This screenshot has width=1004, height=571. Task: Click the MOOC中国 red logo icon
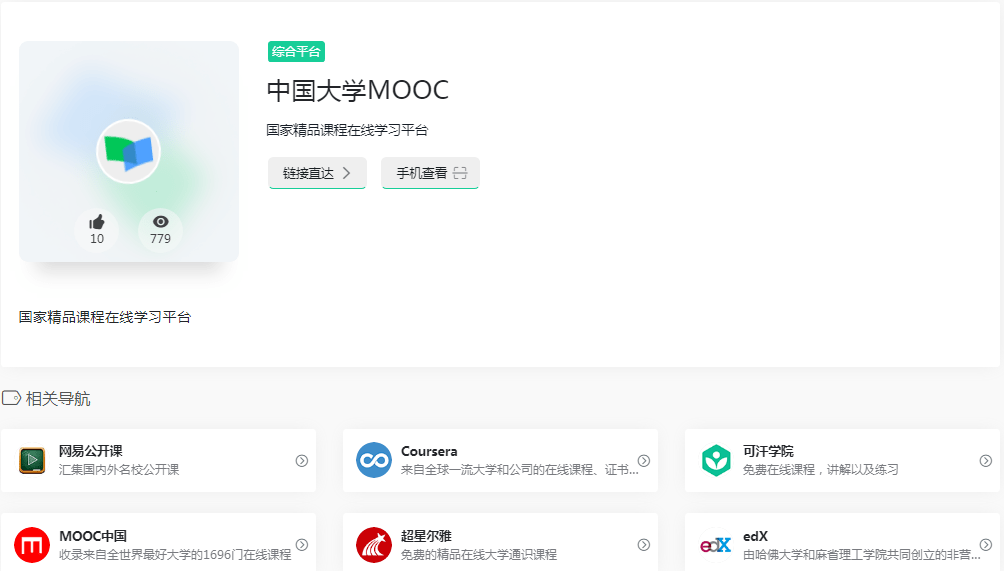(32, 545)
